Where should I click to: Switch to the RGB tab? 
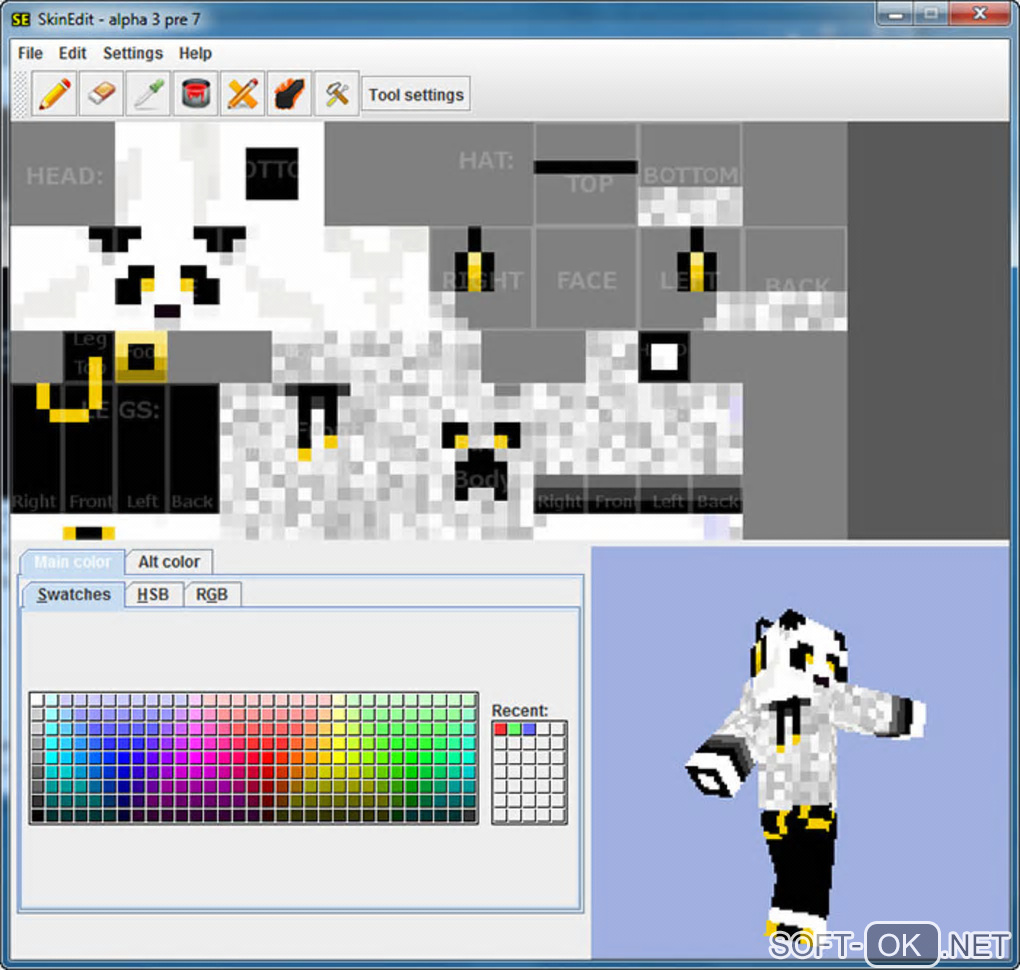(x=212, y=595)
